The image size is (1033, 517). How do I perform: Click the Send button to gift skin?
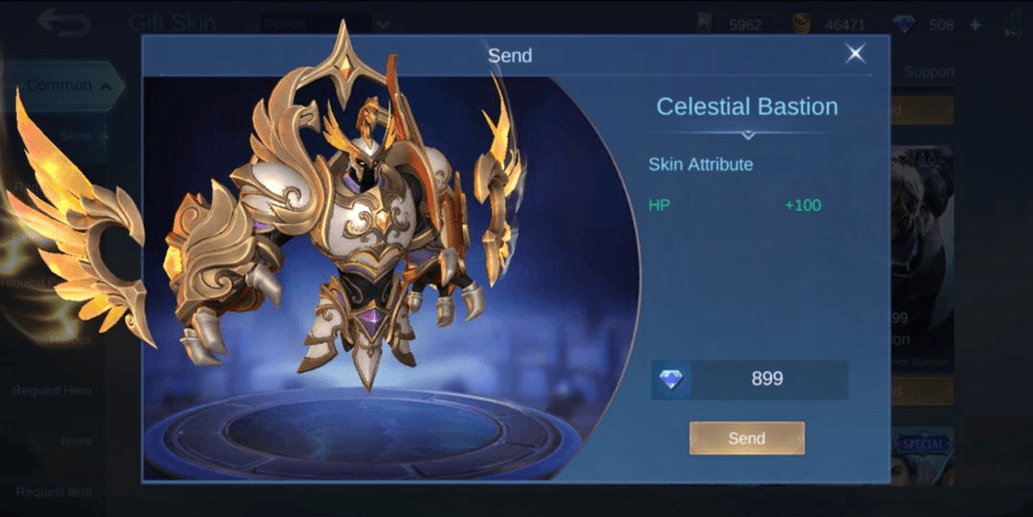pos(746,438)
